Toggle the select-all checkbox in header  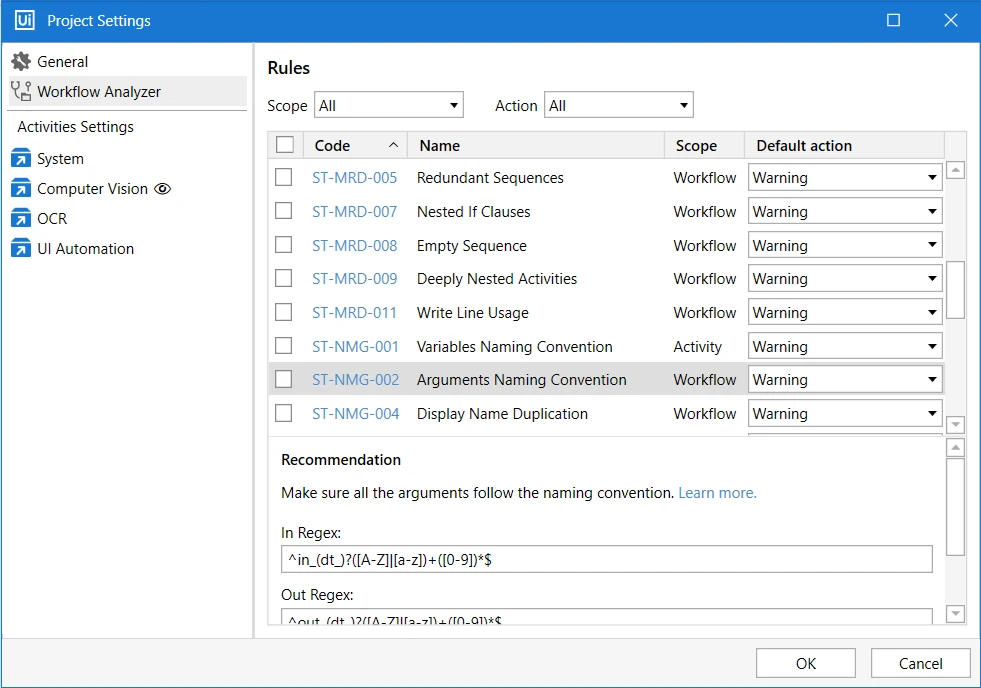point(285,145)
